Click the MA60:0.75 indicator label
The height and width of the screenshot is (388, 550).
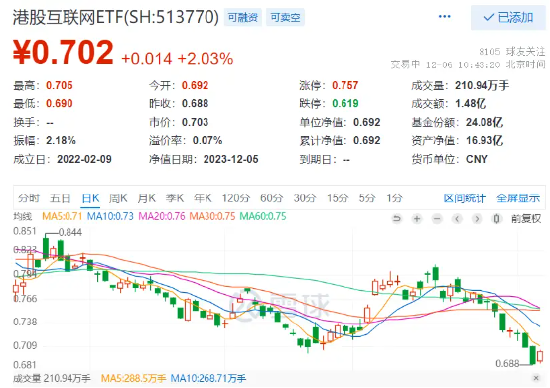(263, 216)
